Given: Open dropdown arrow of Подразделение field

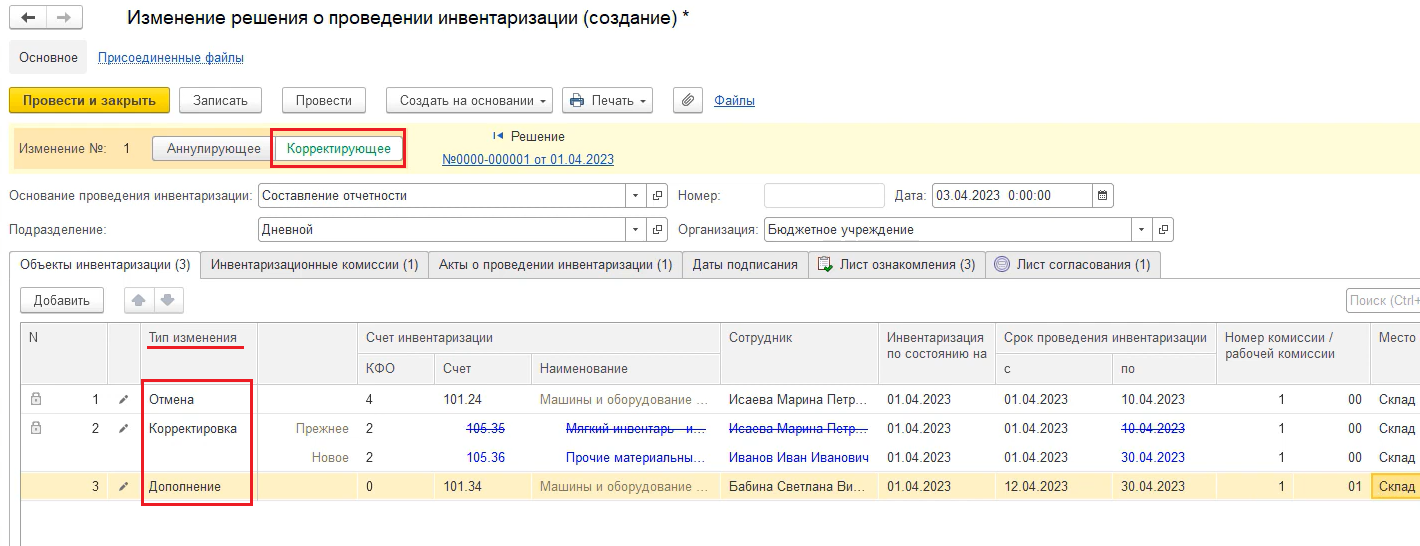Looking at the screenshot, I should [x=636, y=230].
